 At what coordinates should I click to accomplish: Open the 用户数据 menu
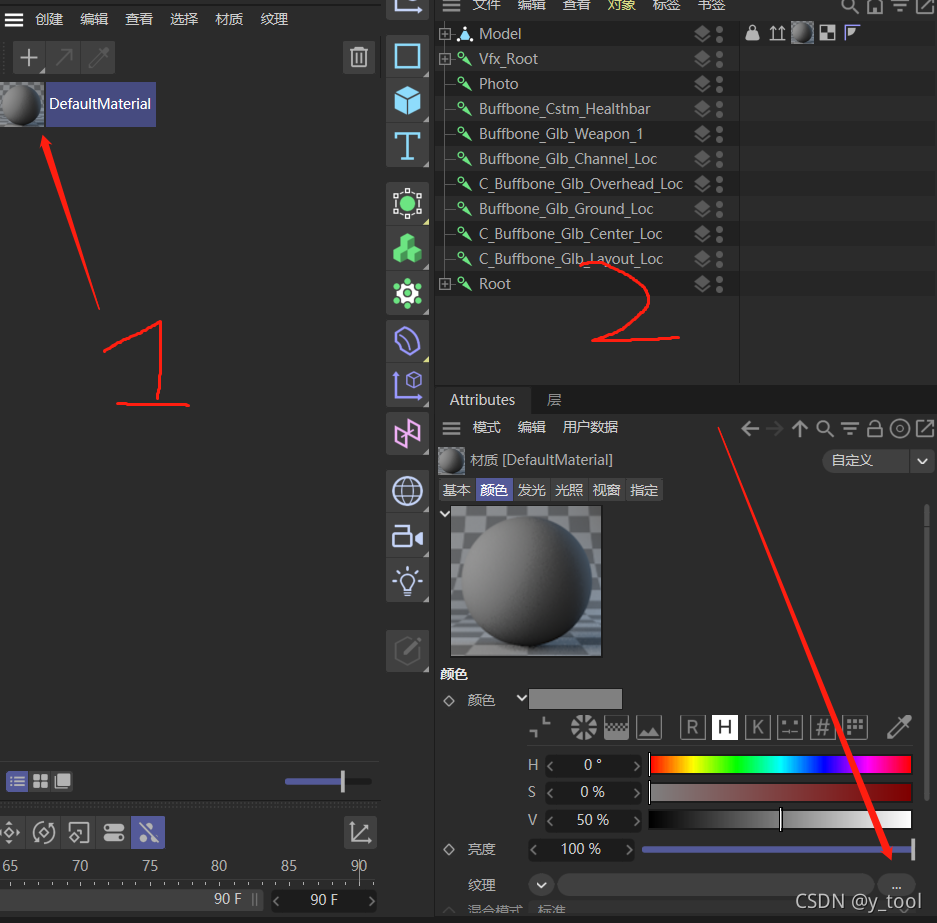point(590,427)
